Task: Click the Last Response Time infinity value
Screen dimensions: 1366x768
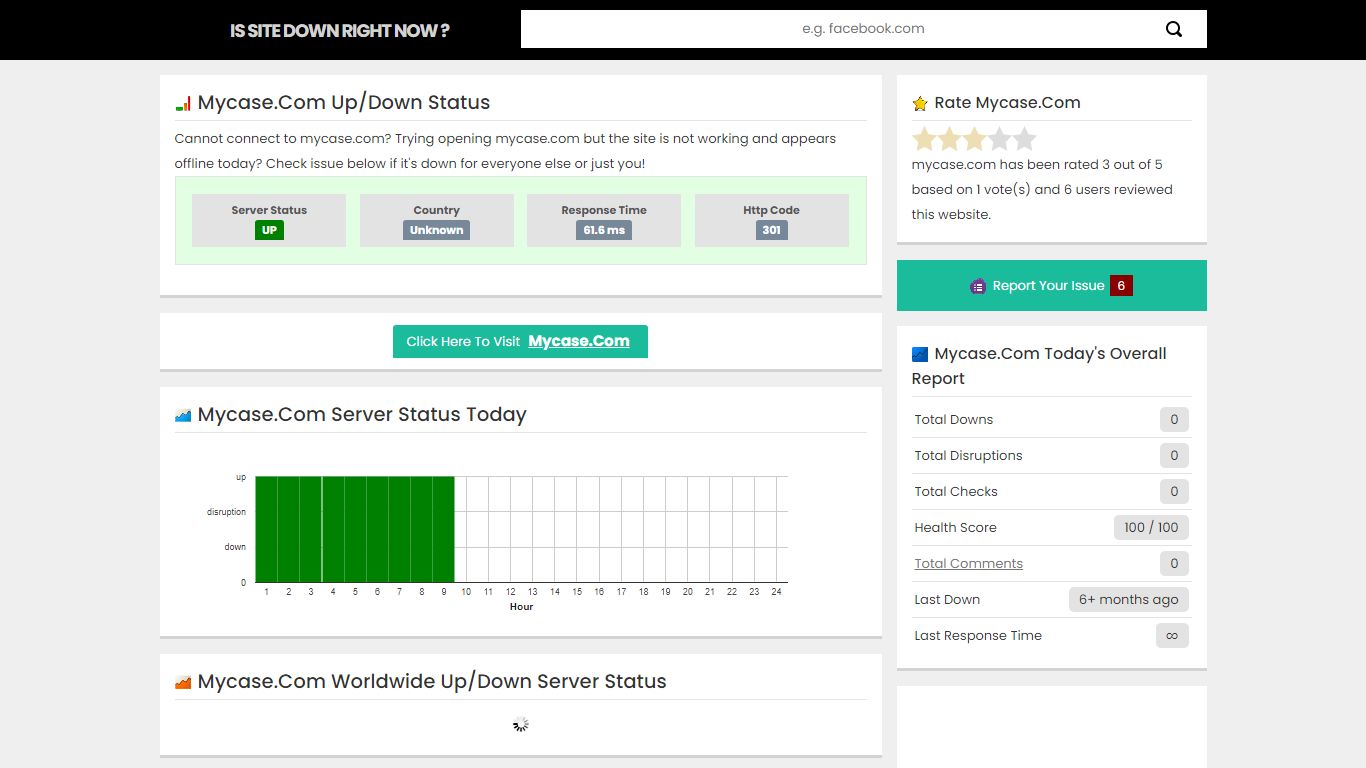Action: (x=1172, y=636)
